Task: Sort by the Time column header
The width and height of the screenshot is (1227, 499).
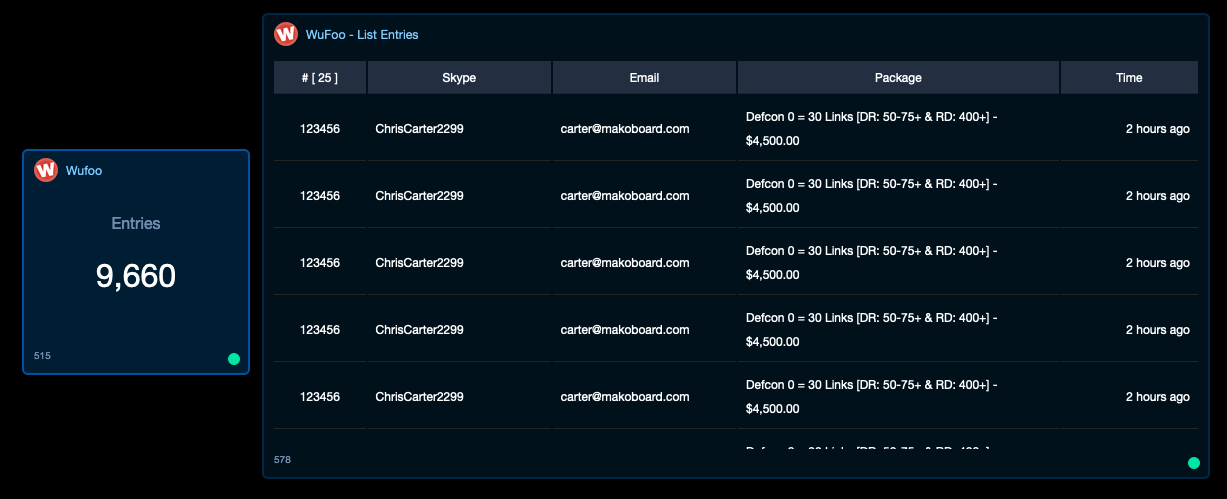Action: (1129, 78)
